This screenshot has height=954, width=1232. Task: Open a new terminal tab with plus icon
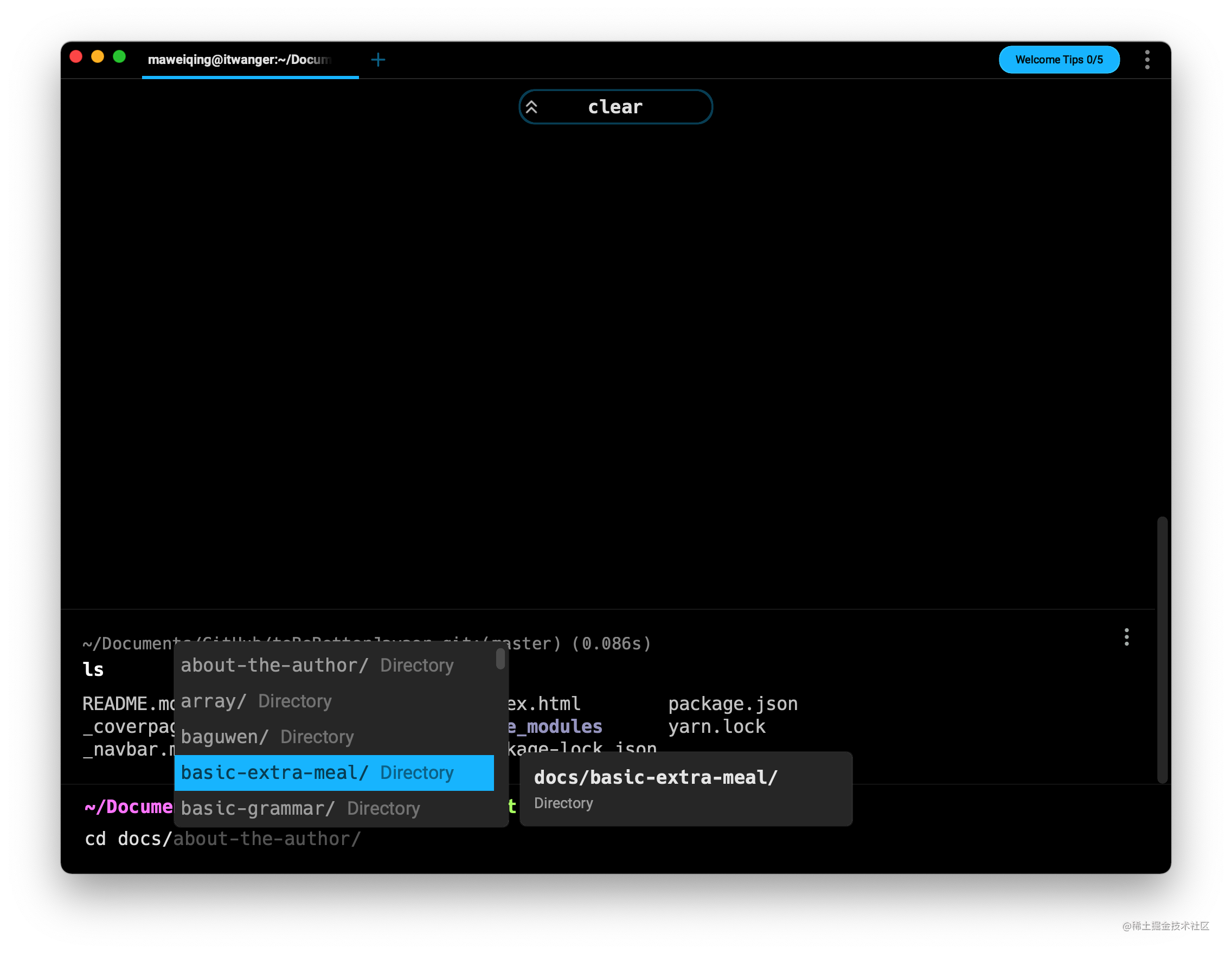click(x=378, y=60)
